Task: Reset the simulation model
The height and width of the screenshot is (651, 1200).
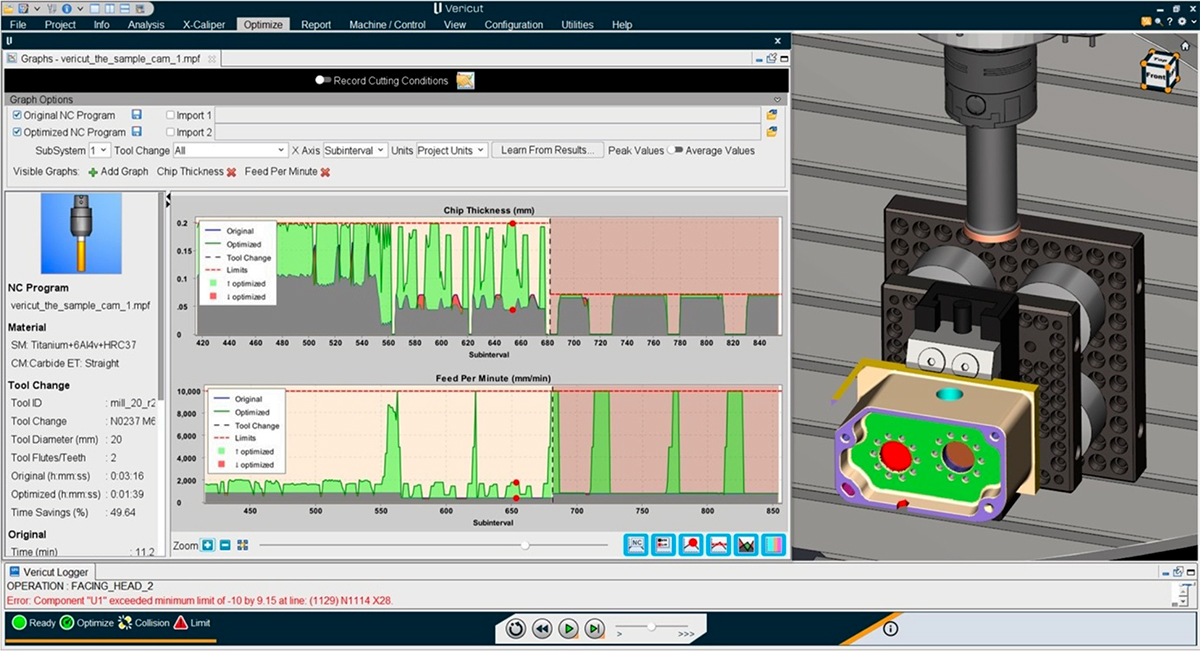Action: tap(516, 629)
